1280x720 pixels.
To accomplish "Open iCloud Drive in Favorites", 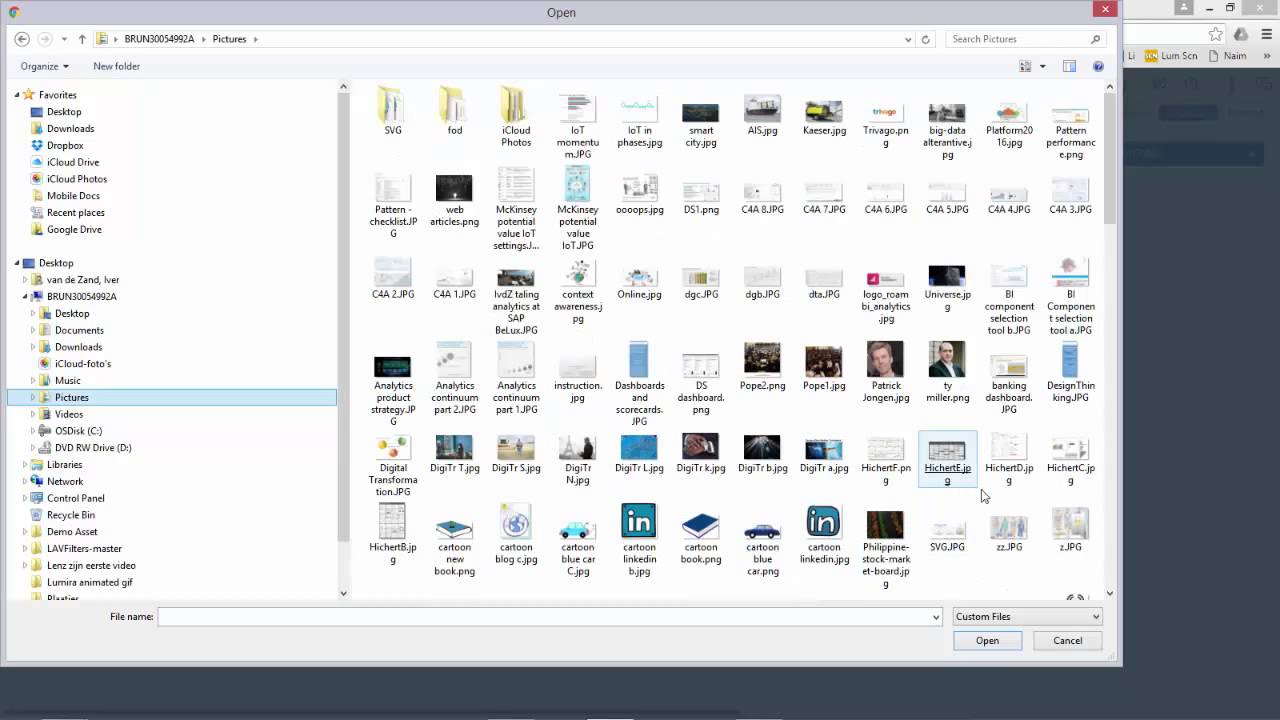I will (73, 162).
